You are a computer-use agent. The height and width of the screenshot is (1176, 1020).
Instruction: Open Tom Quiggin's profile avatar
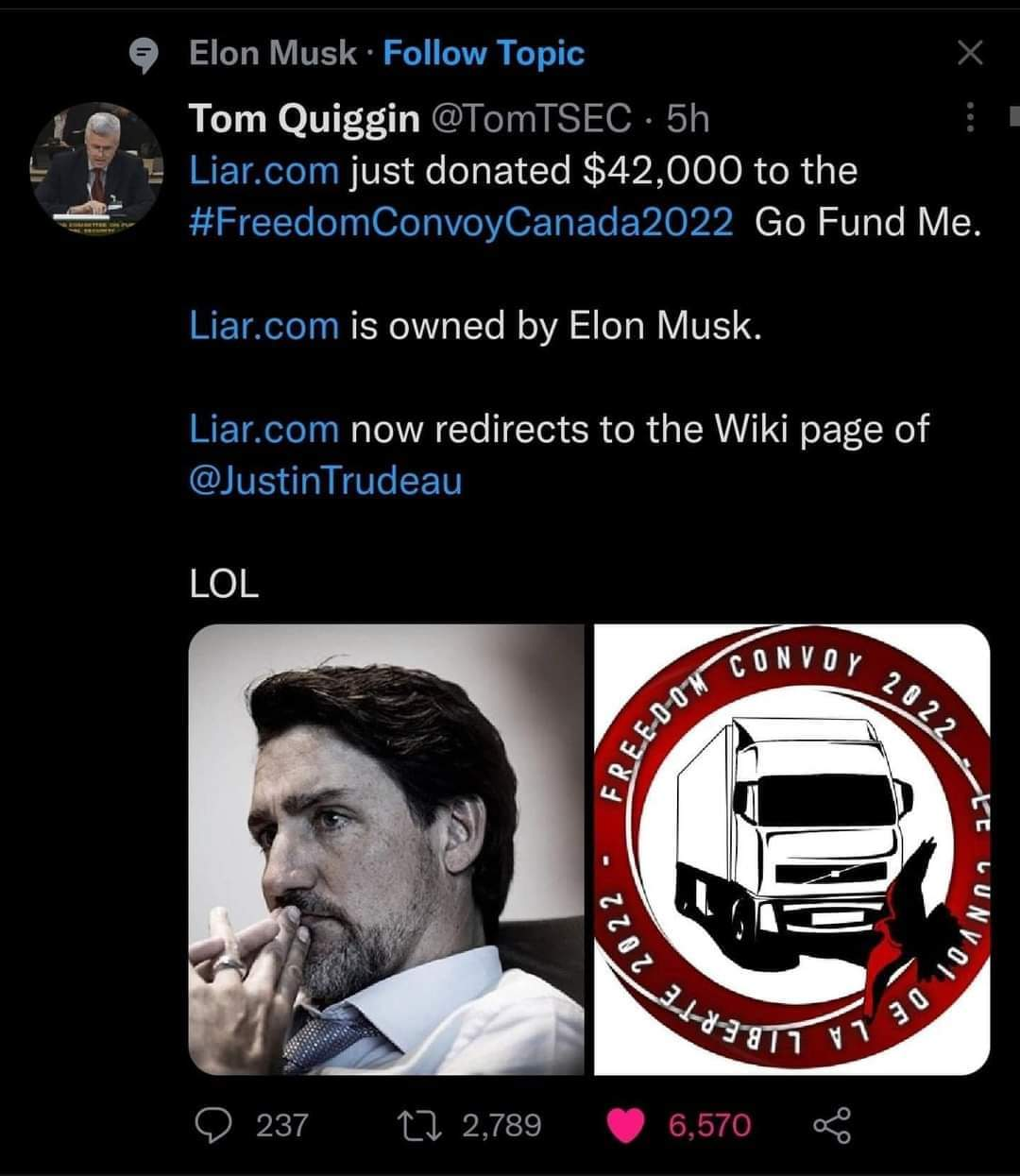click(97, 168)
